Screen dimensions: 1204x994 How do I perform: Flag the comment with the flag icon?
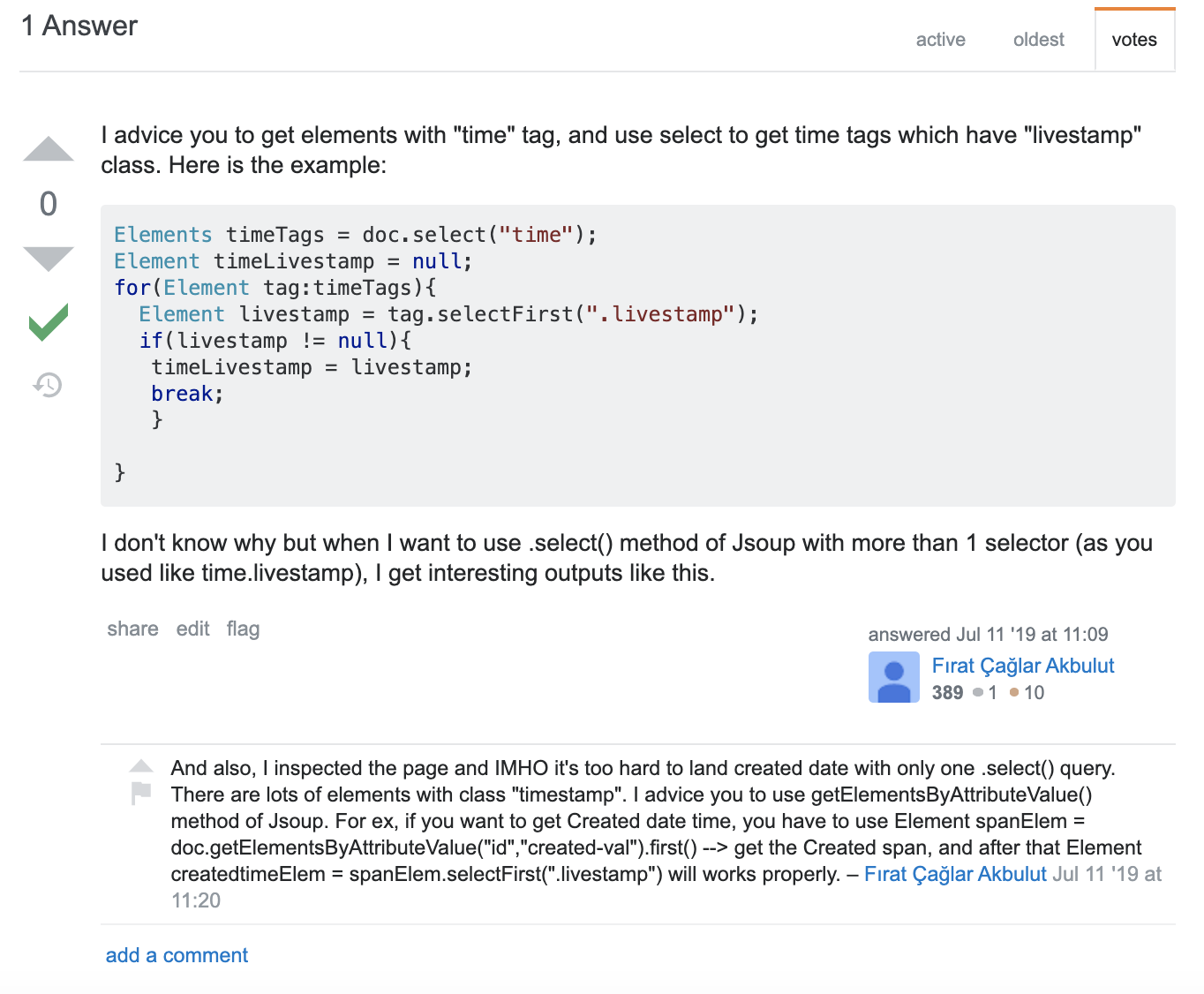[x=141, y=793]
